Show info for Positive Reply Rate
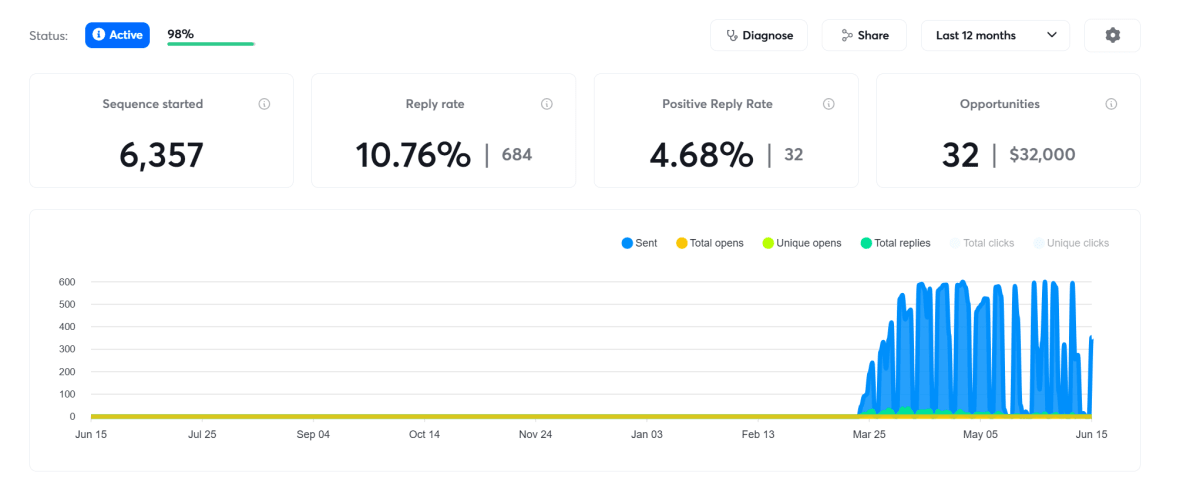 (x=829, y=104)
